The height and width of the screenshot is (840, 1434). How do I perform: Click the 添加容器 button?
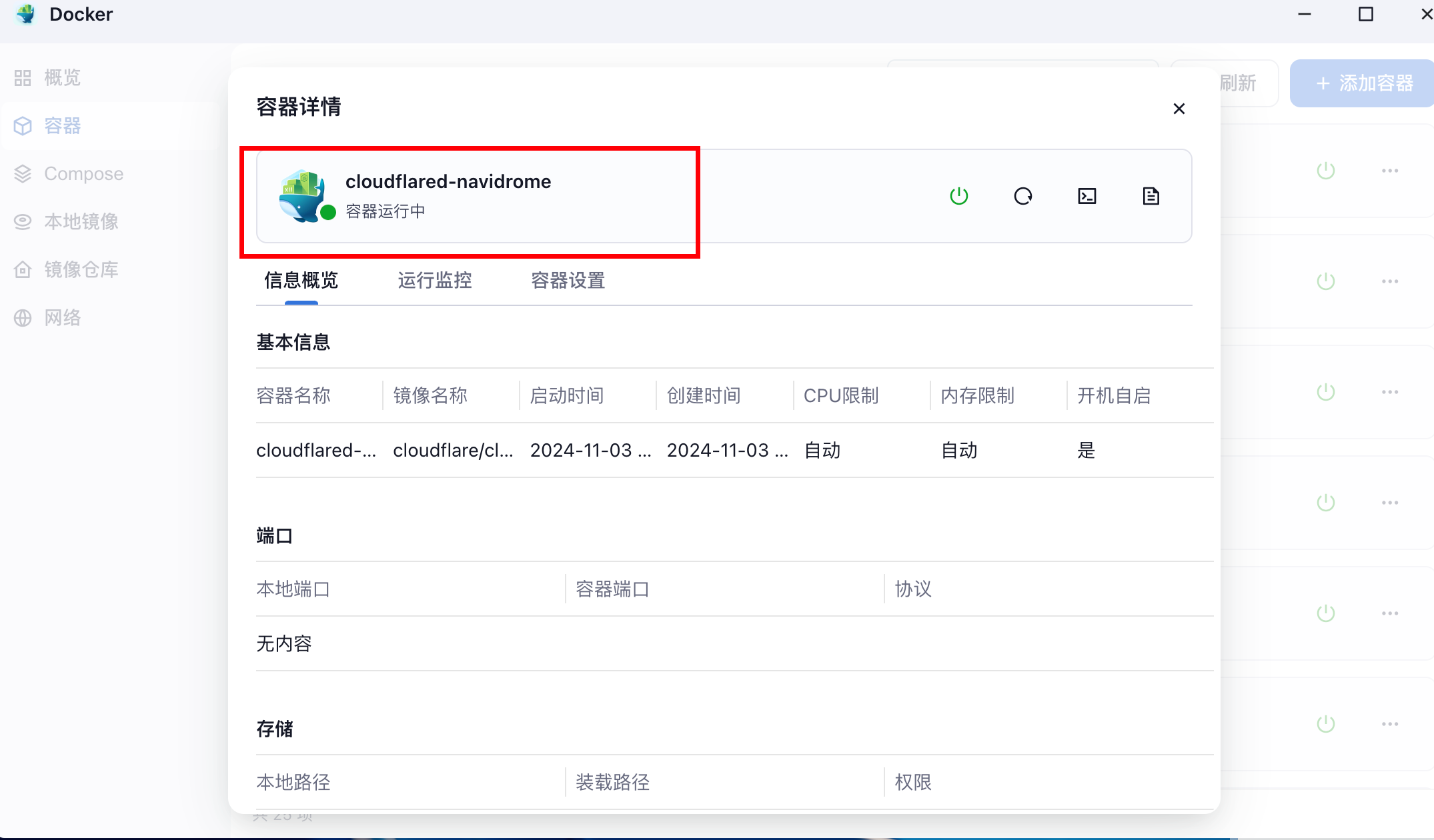pos(1364,83)
